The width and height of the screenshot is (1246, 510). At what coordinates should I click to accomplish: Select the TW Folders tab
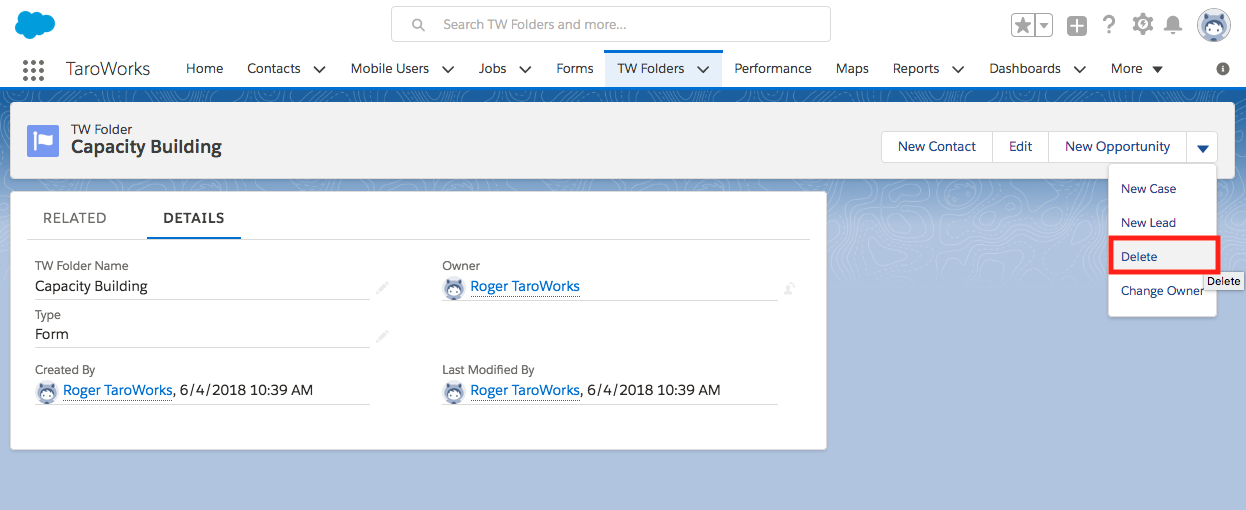coord(651,68)
